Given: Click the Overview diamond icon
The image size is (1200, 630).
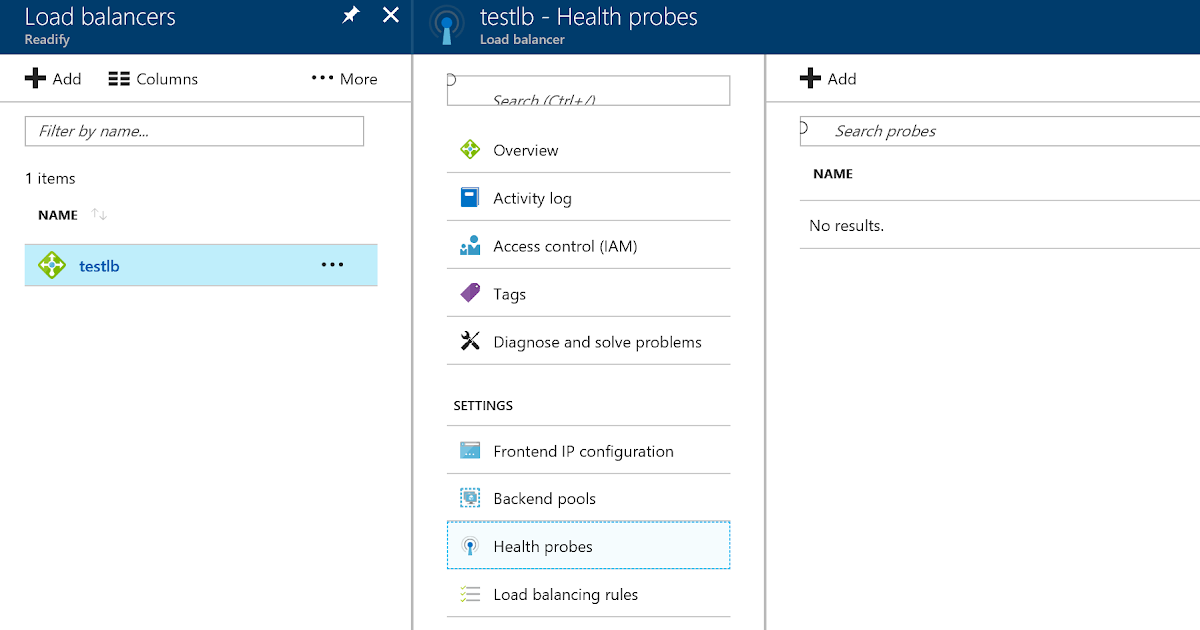Looking at the screenshot, I should [470, 150].
